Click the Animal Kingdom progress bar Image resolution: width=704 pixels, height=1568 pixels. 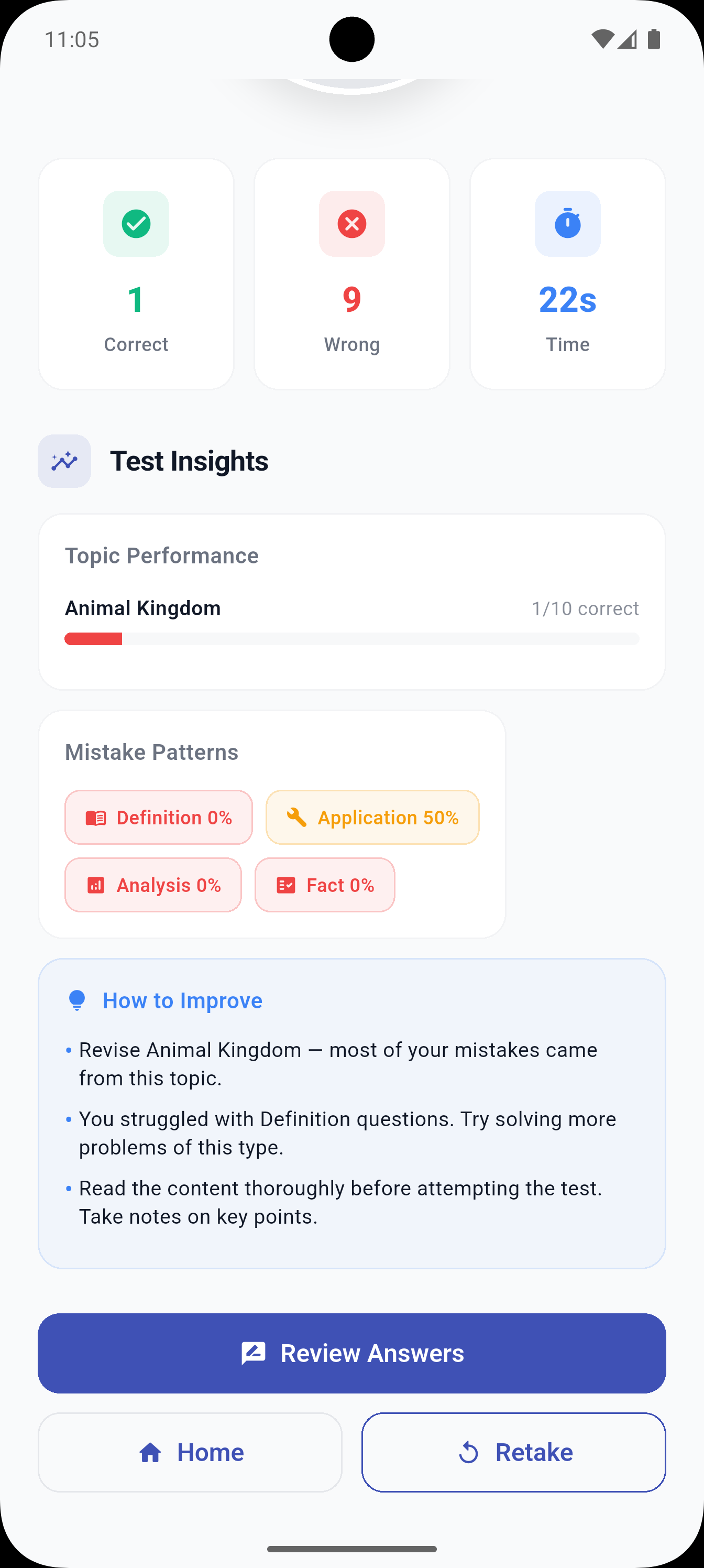pyautogui.click(x=351, y=638)
